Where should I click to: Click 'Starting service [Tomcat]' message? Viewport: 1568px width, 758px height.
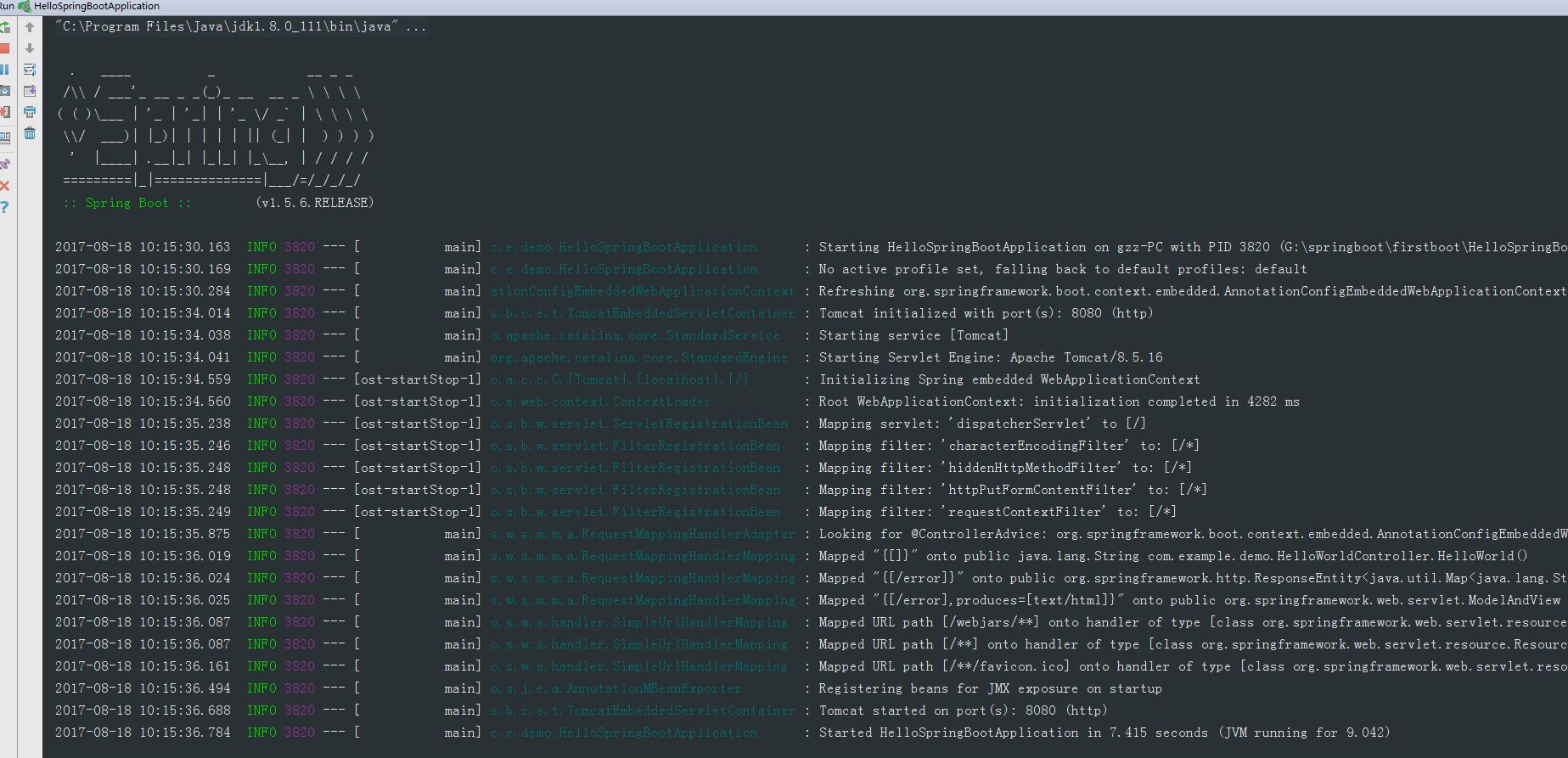(x=913, y=335)
